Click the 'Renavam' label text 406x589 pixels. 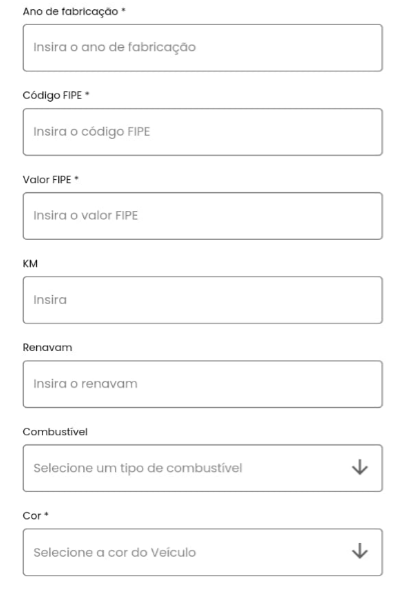(x=47, y=347)
